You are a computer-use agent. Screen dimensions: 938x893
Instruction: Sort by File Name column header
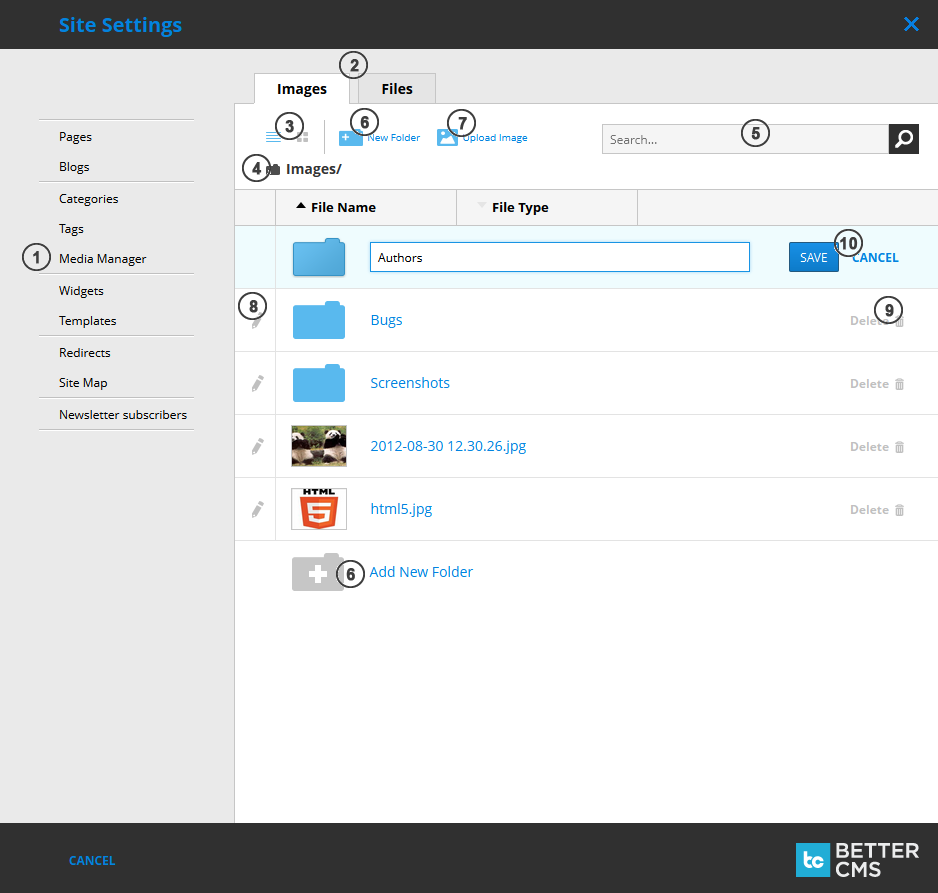pyautogui.click(x=343, y=208)
